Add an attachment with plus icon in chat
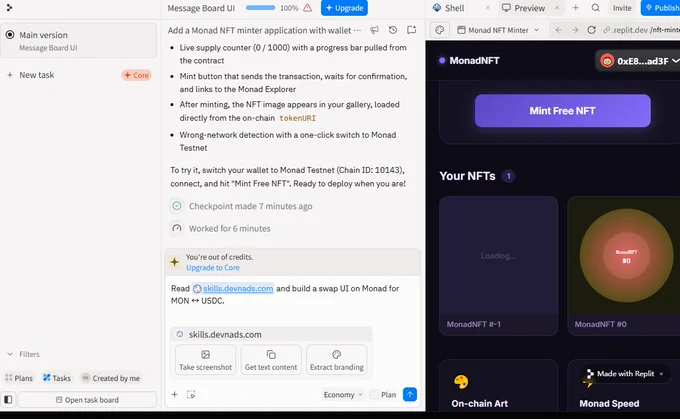Screen dimensions: 680x419 click(174, 394)
